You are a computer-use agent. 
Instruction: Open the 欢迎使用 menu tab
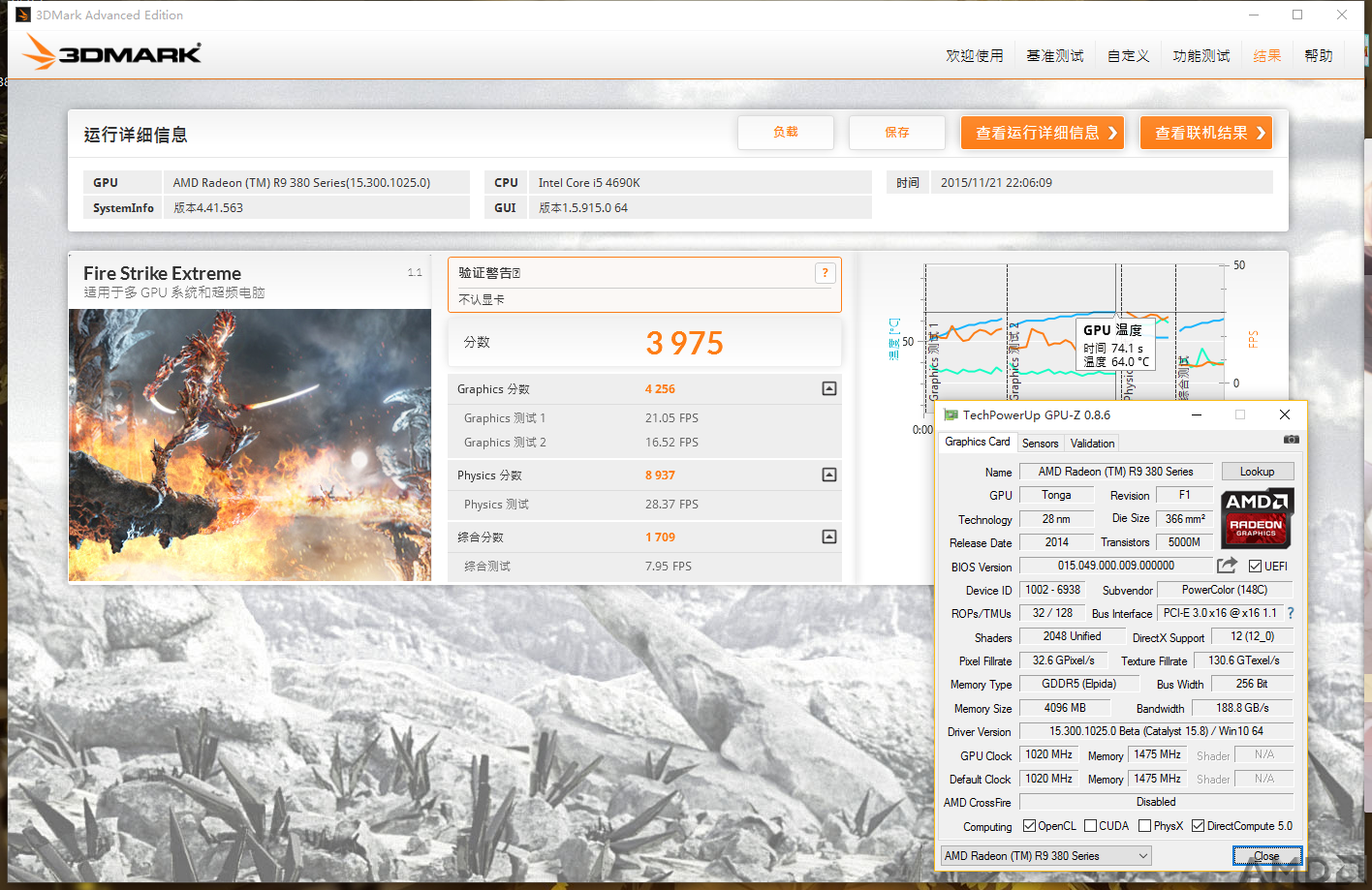coord(975,56)
